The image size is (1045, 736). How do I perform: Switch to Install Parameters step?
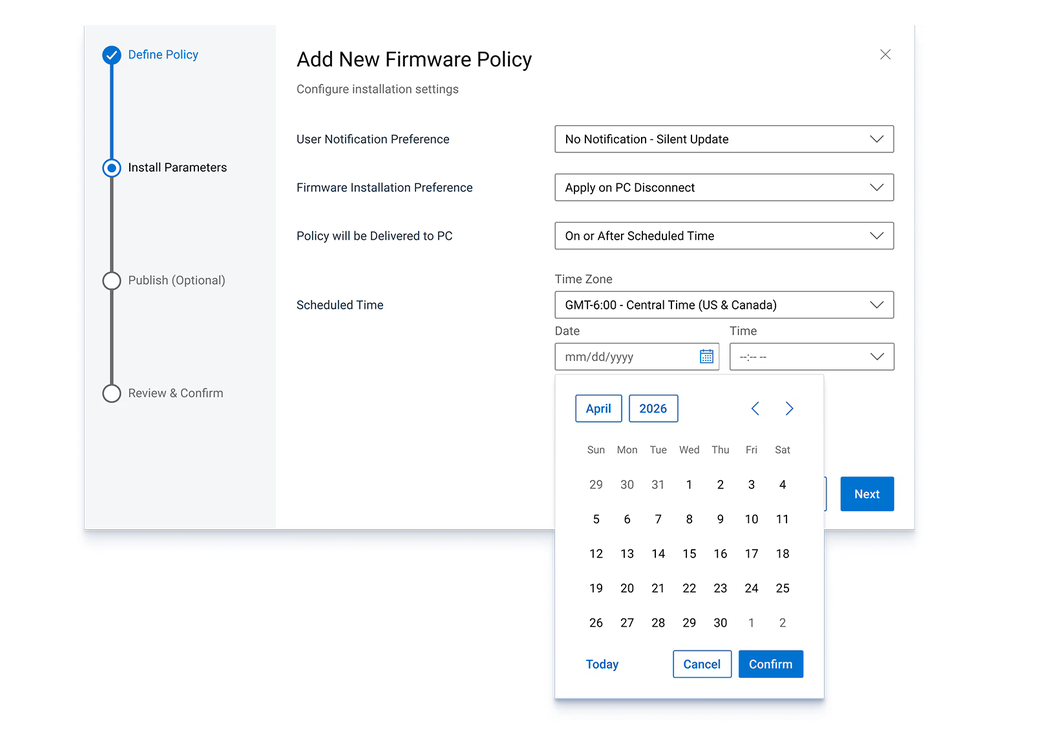click(x=177, y=167)
